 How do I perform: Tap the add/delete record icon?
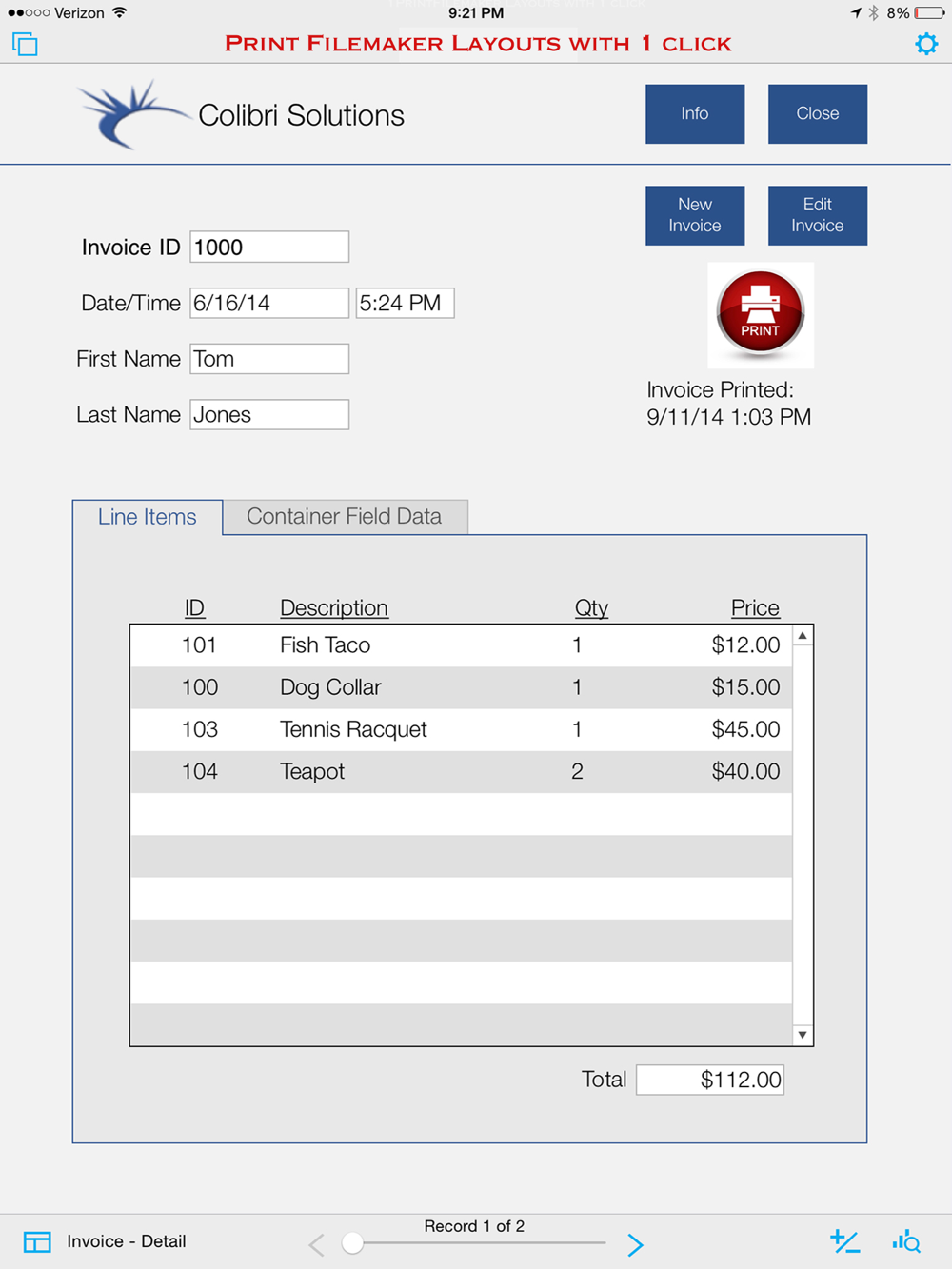point(844,1241)
